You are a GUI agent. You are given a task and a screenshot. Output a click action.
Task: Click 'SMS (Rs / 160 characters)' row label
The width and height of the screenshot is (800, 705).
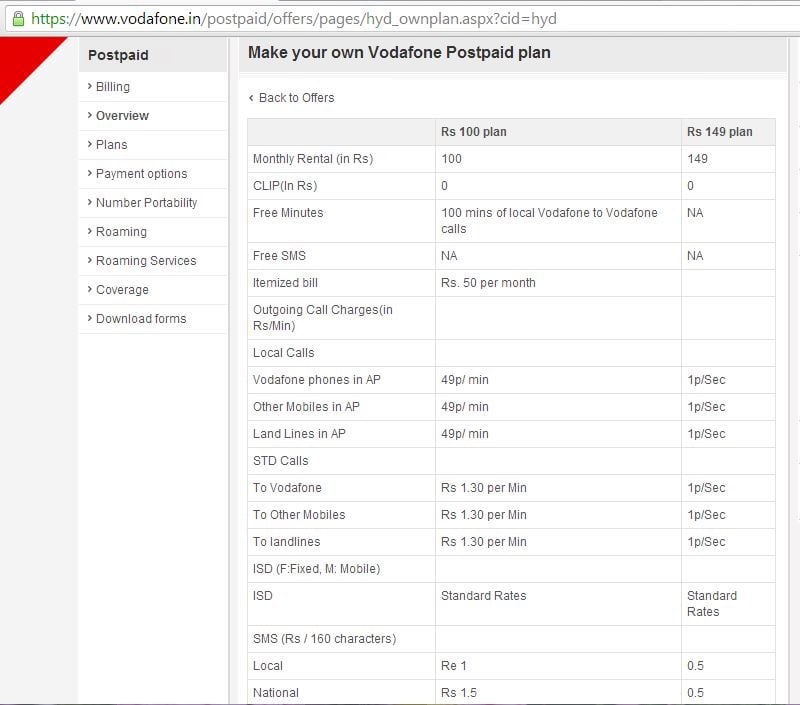(324, 639)
